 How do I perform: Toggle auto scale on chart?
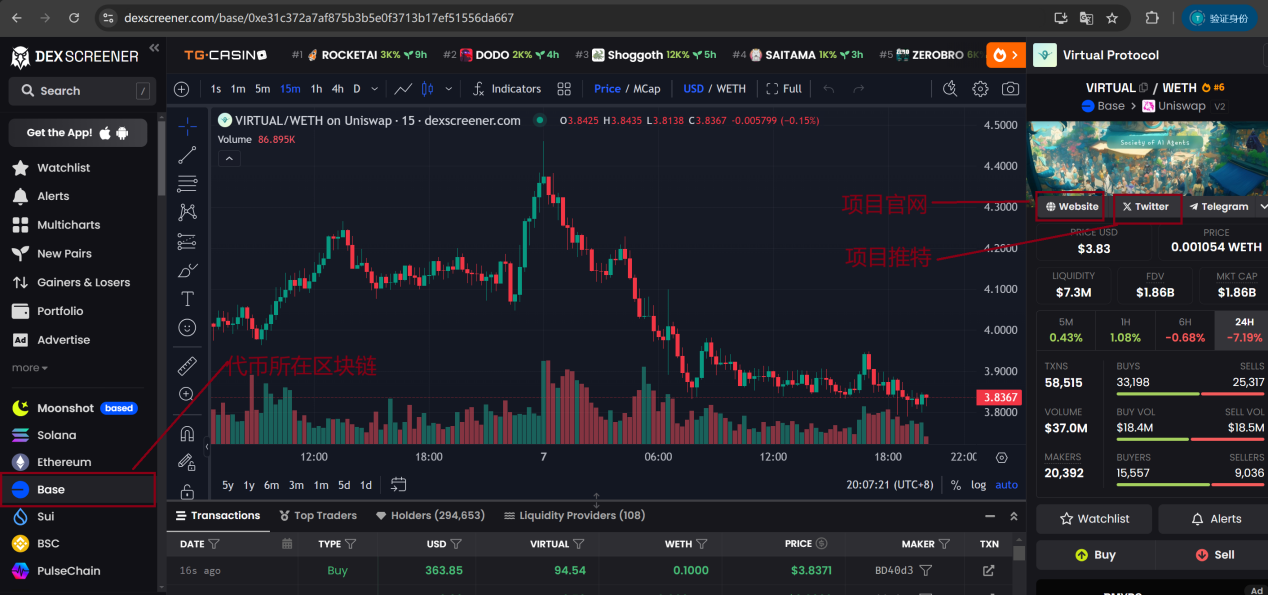[x=1006, y=485]
